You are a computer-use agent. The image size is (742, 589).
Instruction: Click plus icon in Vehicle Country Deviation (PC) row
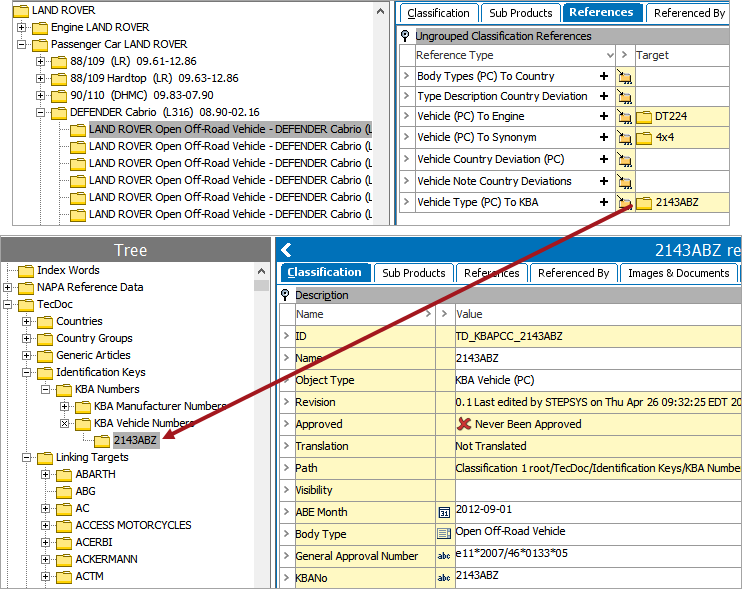click(x=604, y=159)
